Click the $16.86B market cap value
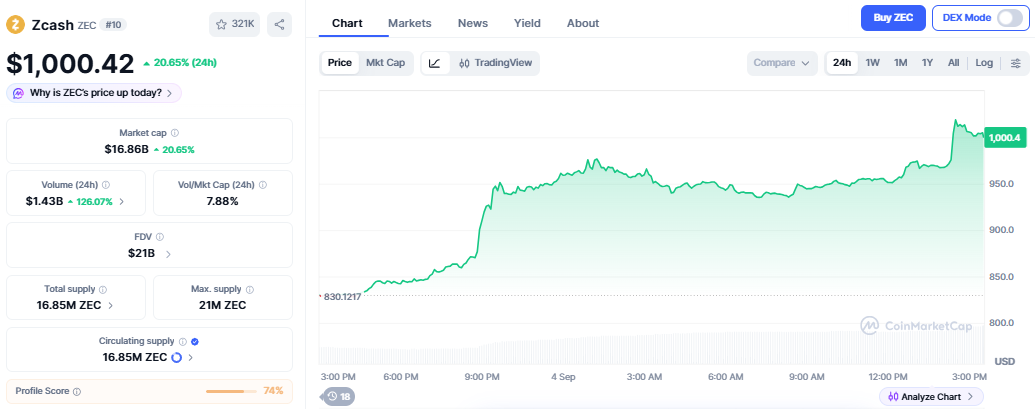Screen dimensions: 1035x409 pyautogui.click(x=126, y=150)
